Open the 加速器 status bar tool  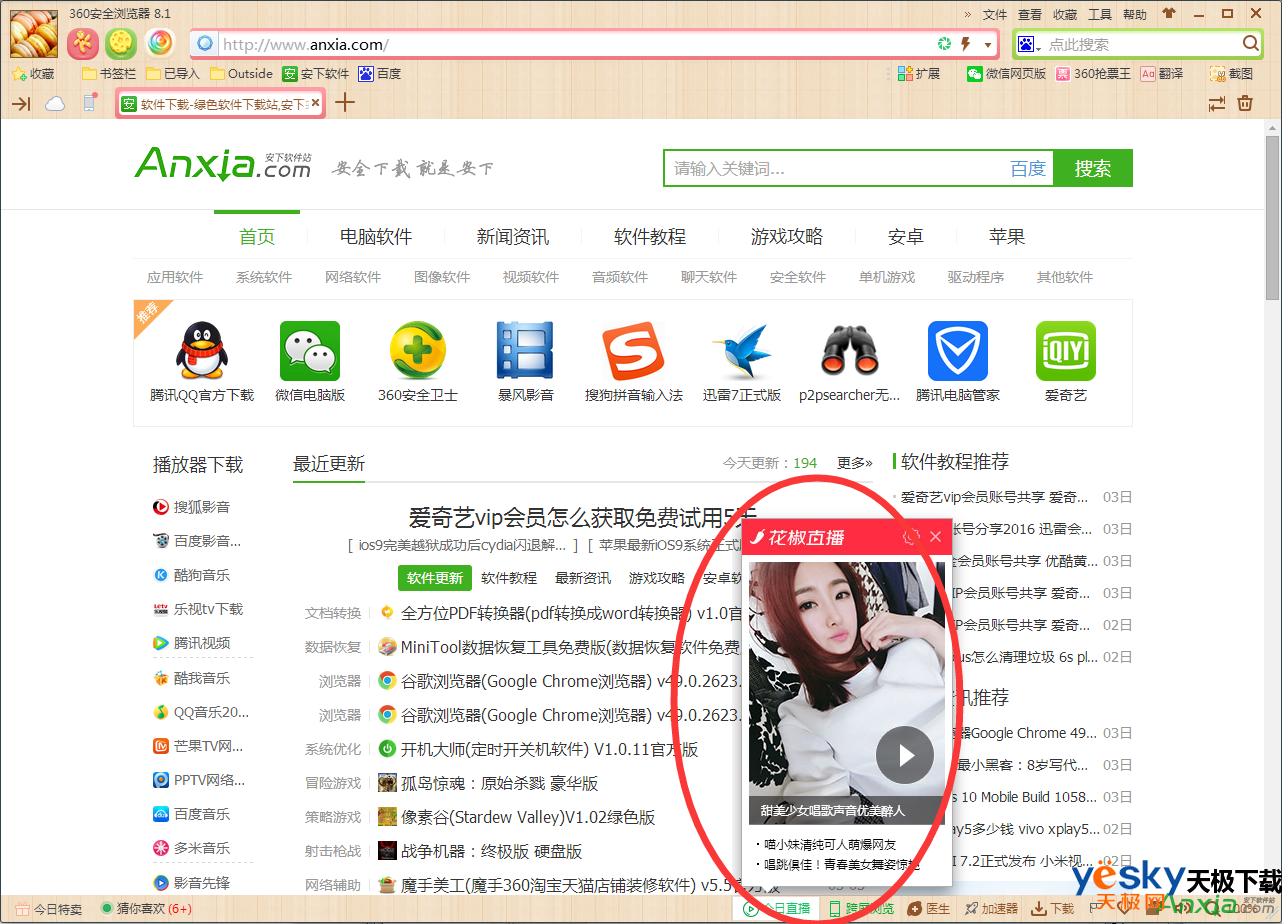tap(991, 909)
